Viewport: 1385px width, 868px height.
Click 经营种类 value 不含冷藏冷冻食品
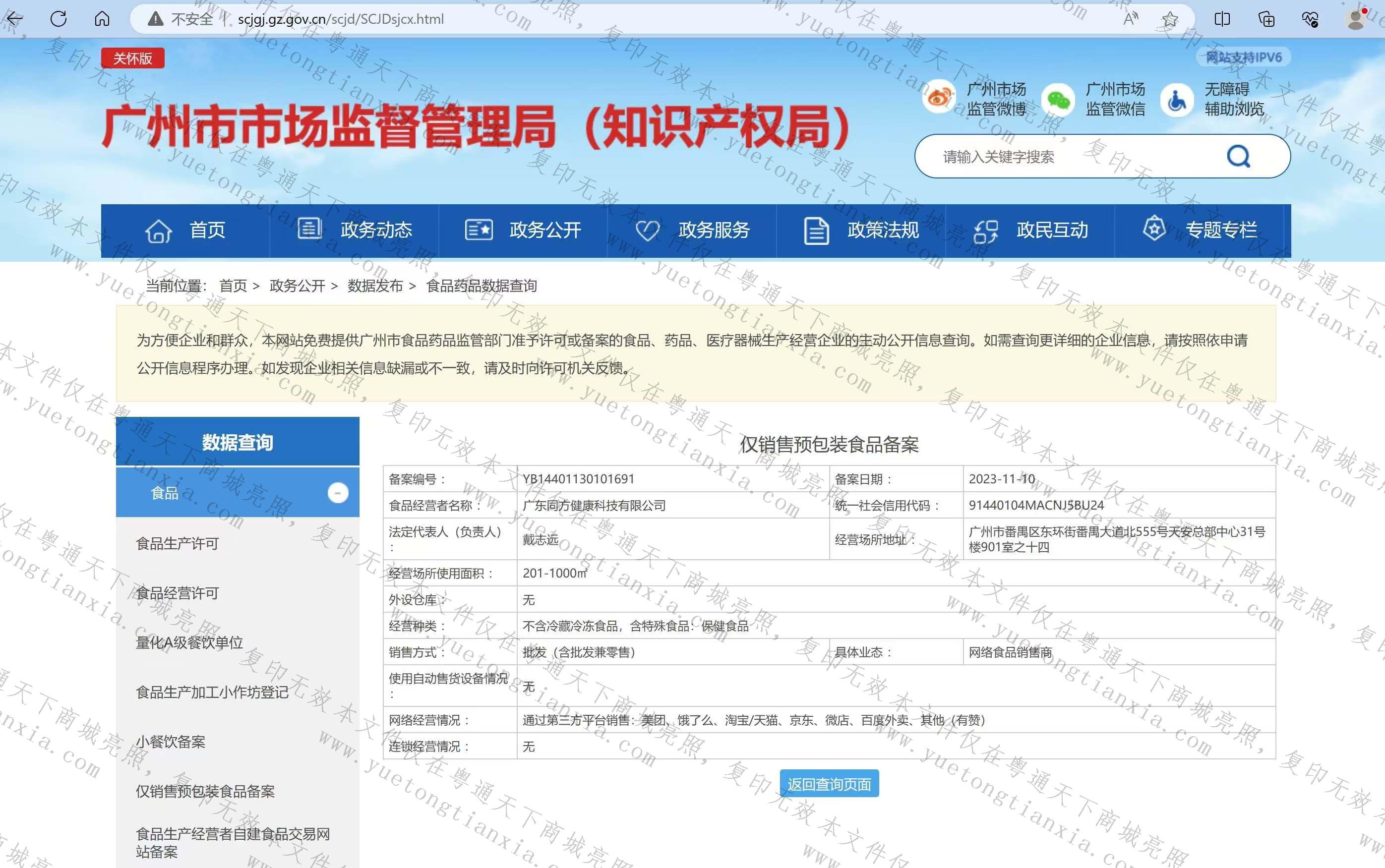pyautogui.click(x=636, y=626)
